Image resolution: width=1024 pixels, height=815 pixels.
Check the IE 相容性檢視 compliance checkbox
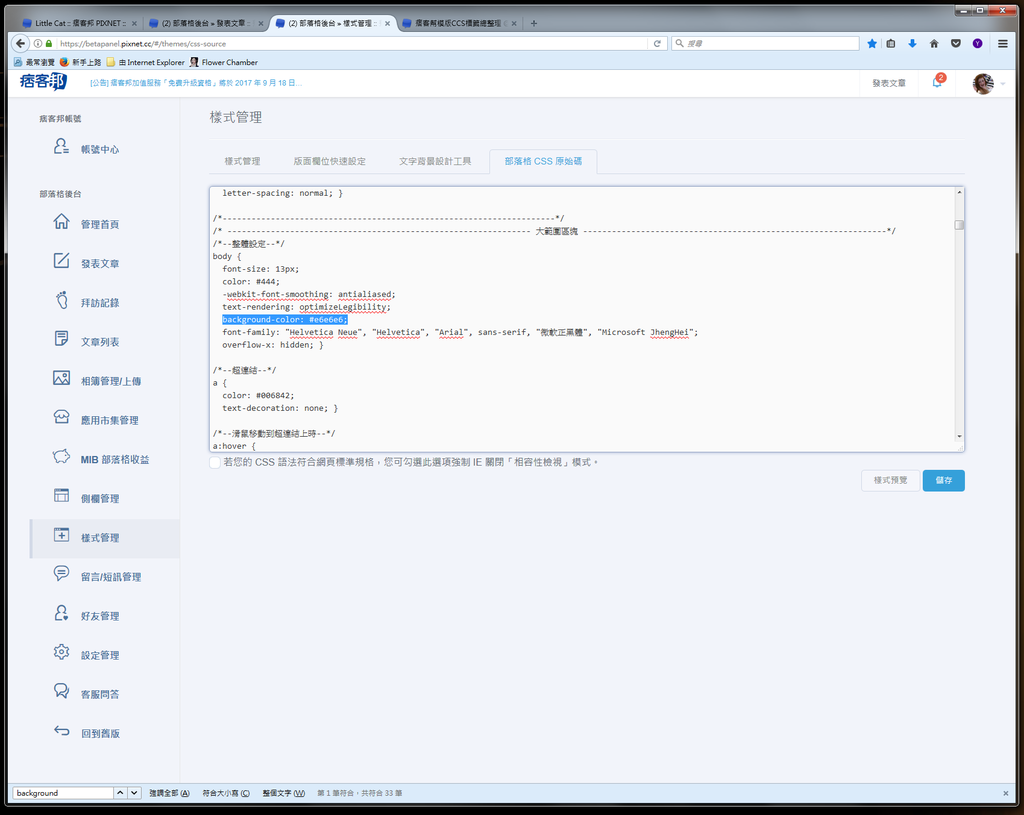[x=215, y=462]
